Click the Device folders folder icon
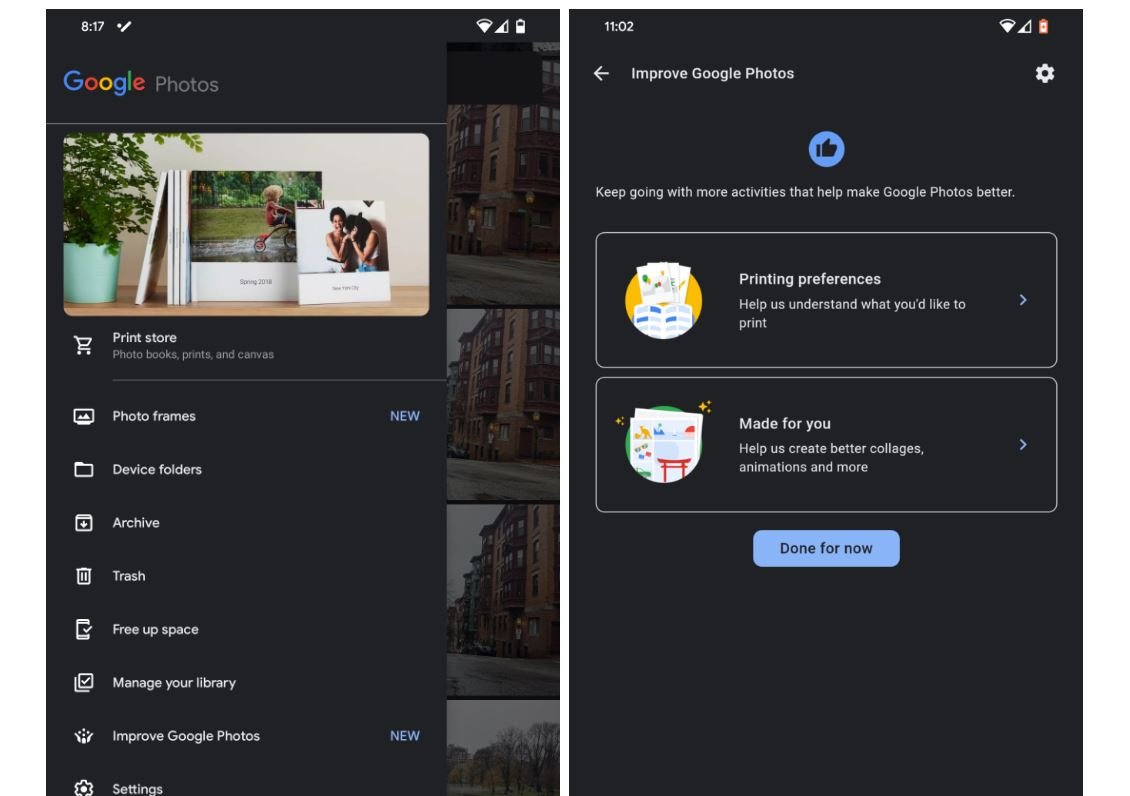 (x=84, y=469)
